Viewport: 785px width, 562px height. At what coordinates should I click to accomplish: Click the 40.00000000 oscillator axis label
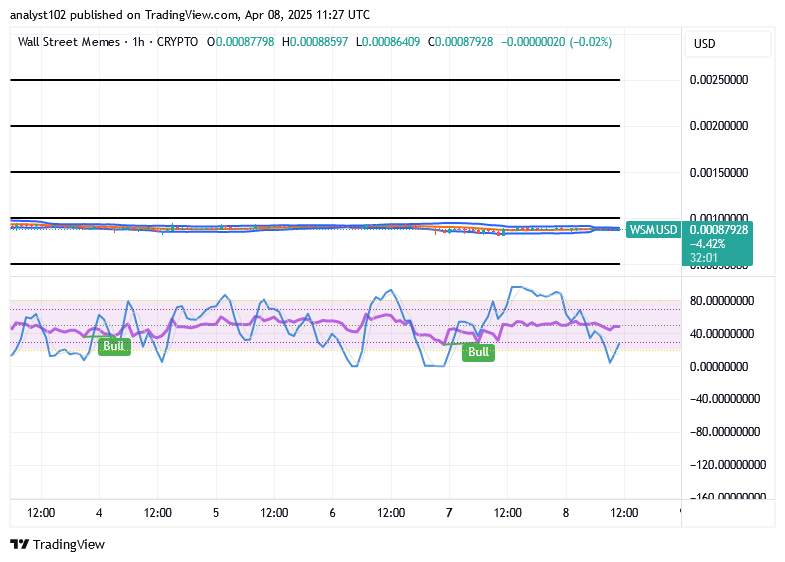[722, 334]
